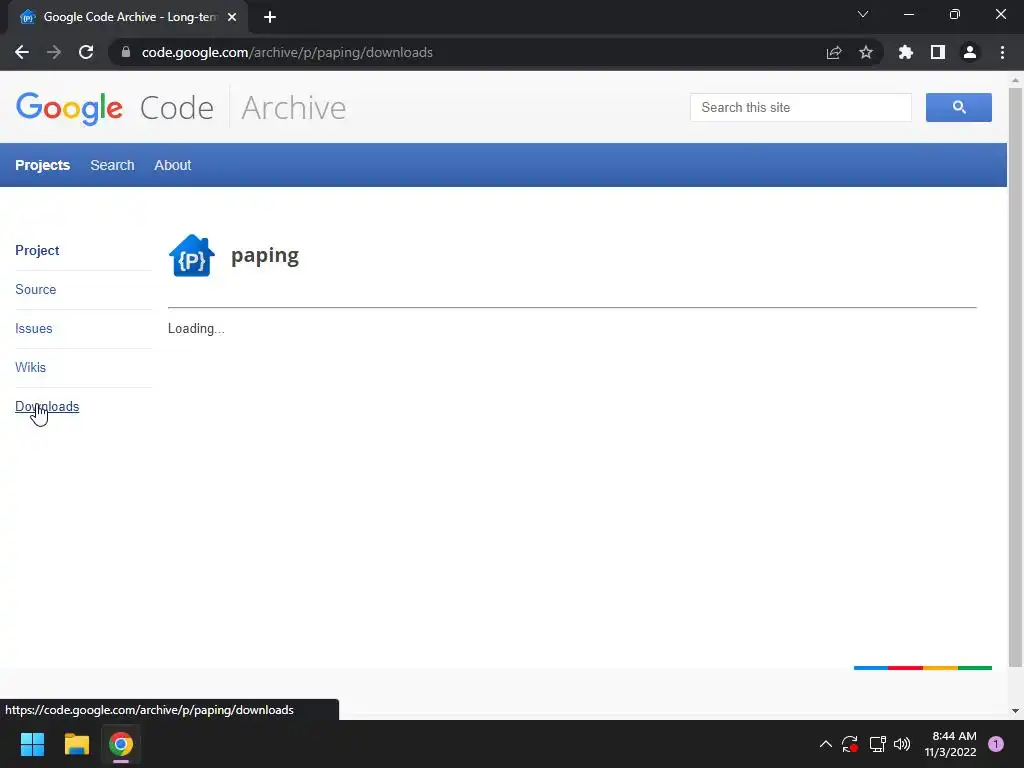
Task: Open Chrome's three-dot menu
Action: coord(1002,52)
